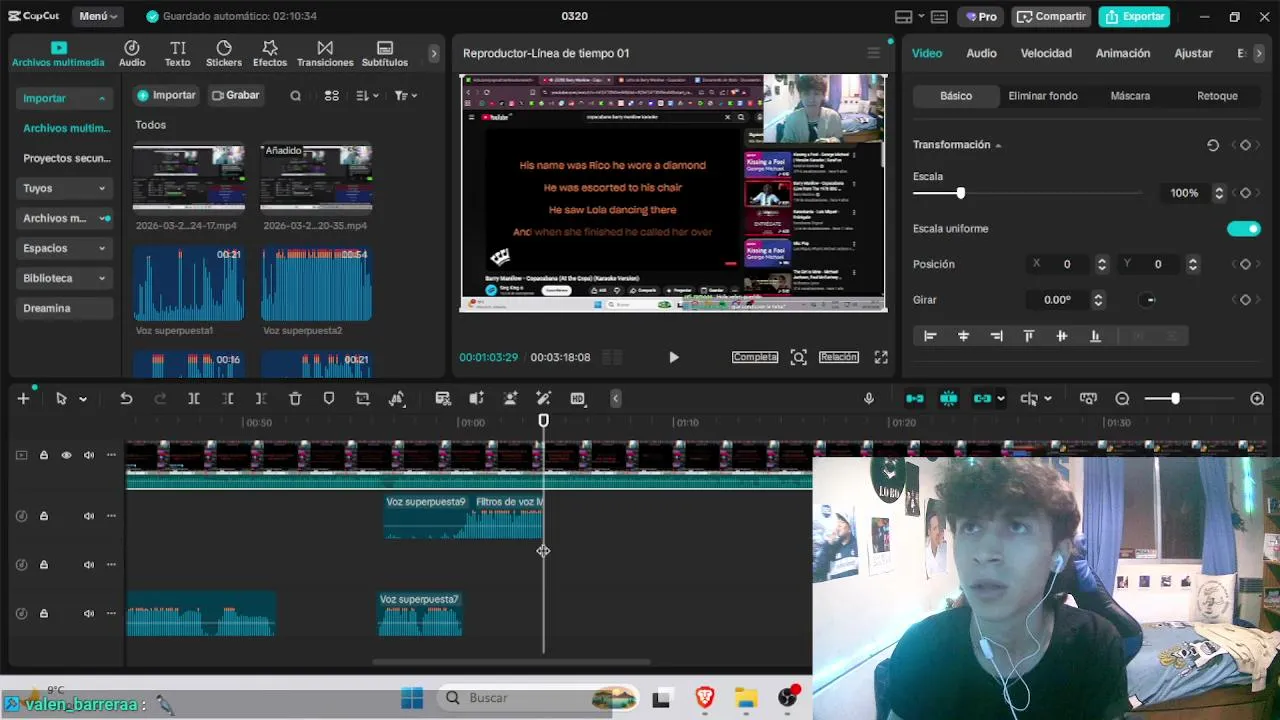1280x720 pixels.
Task: Click the Compartir button
Action: 1051,16
